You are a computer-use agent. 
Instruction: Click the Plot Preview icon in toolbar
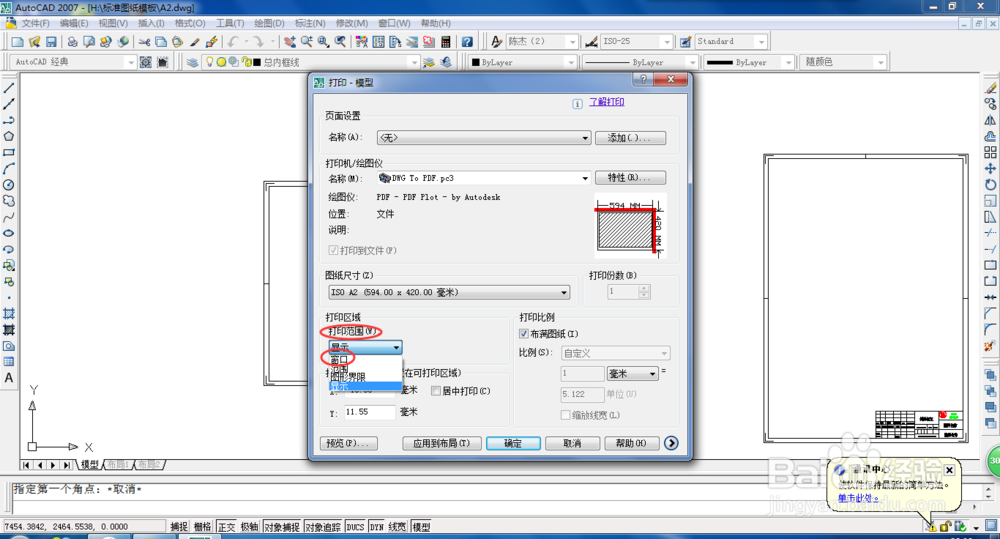[89, 41]
